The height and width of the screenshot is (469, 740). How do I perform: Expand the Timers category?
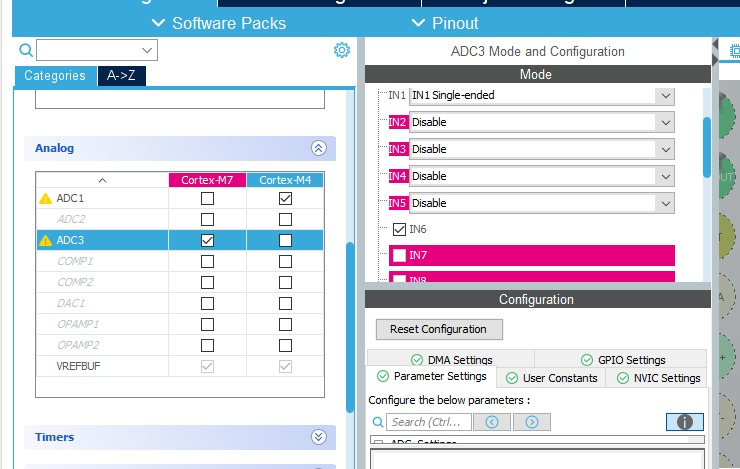[318, 437]
